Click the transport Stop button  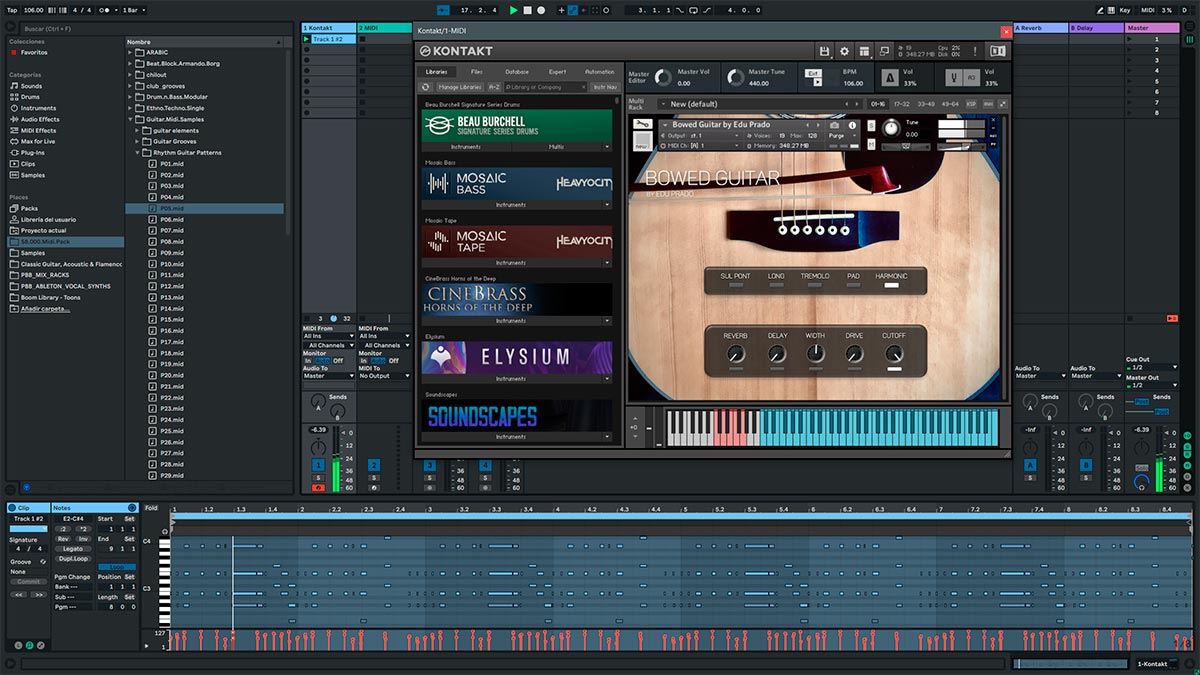(528, 10)
